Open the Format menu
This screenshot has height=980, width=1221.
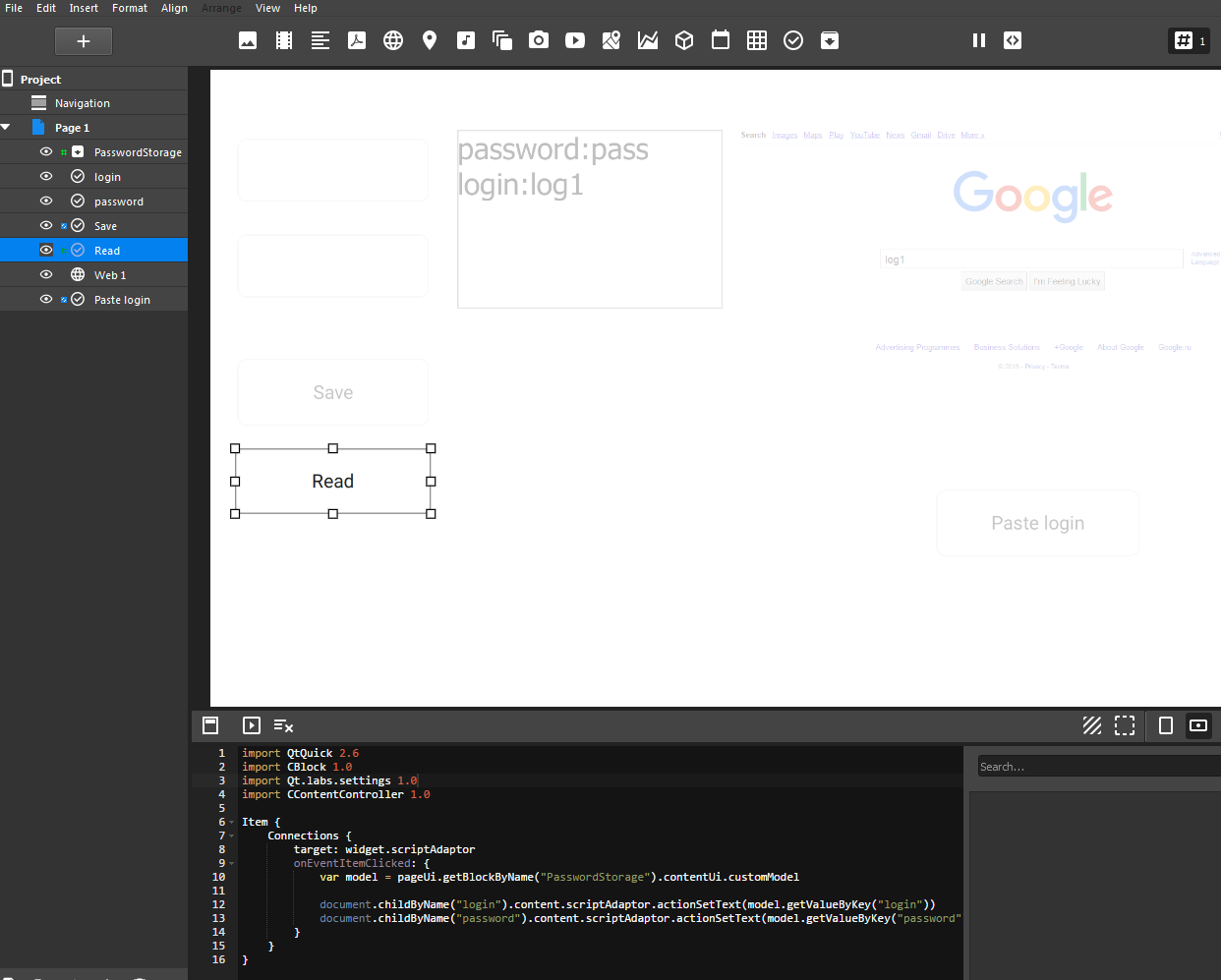tap(130, 8)
